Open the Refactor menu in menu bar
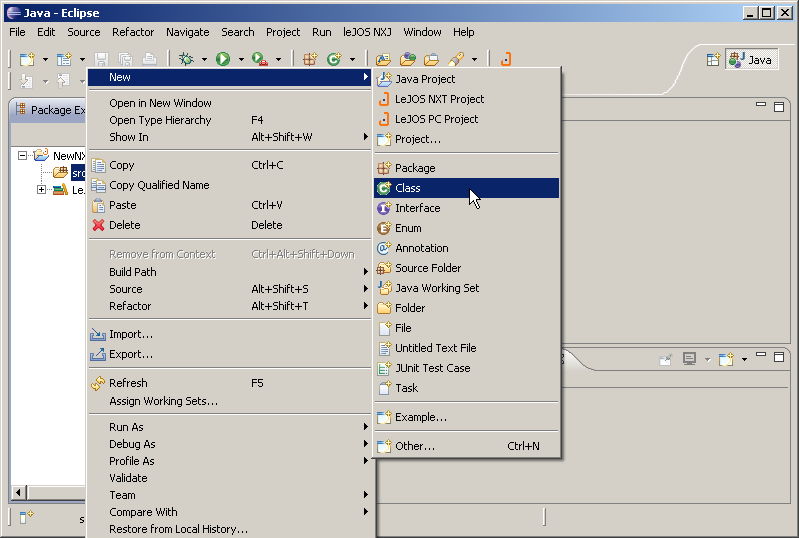 (133, 32)
